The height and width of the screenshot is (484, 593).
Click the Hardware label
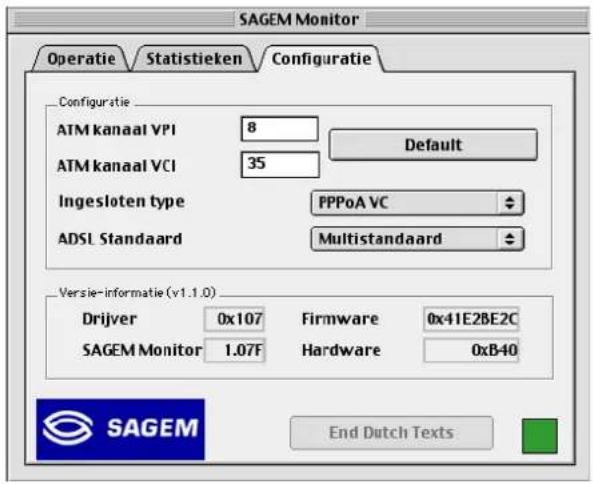341,350
